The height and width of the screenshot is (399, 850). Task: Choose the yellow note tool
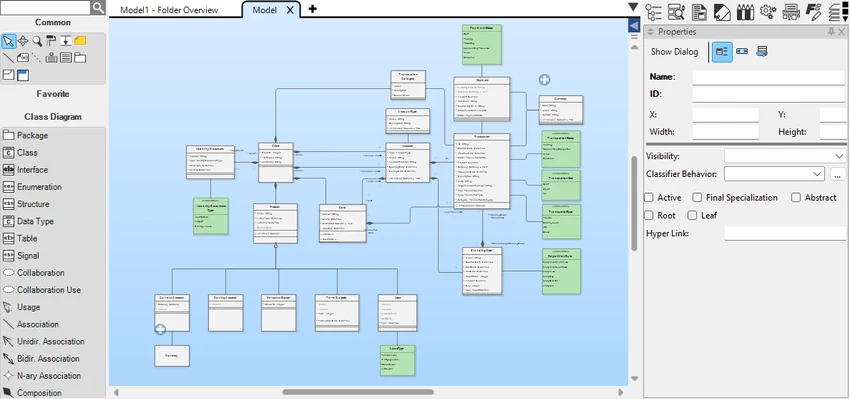80,41
